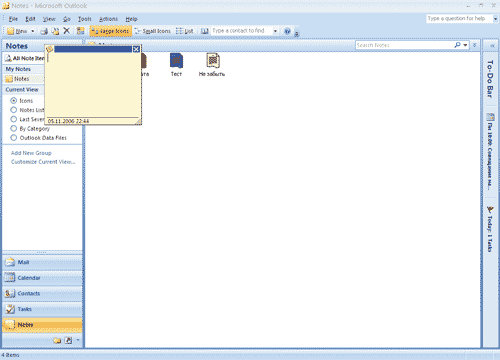
Task: Collapse the Current View group header
Action: 24,90
